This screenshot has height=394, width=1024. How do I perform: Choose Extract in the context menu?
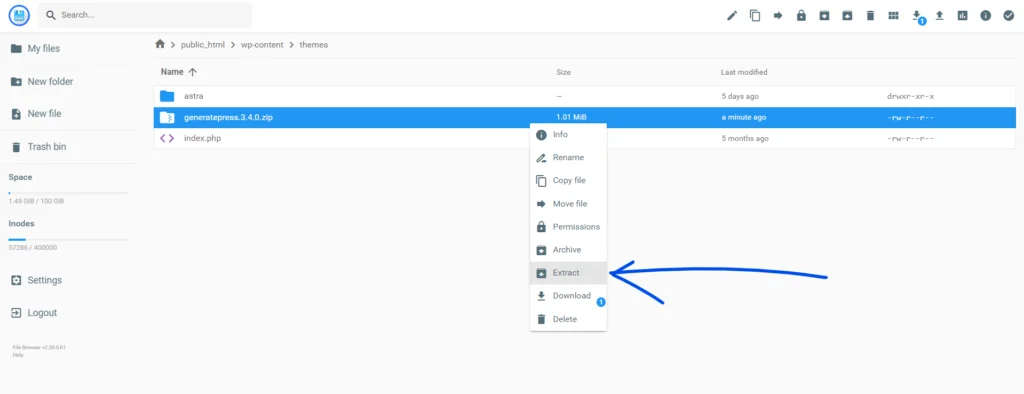568,273
